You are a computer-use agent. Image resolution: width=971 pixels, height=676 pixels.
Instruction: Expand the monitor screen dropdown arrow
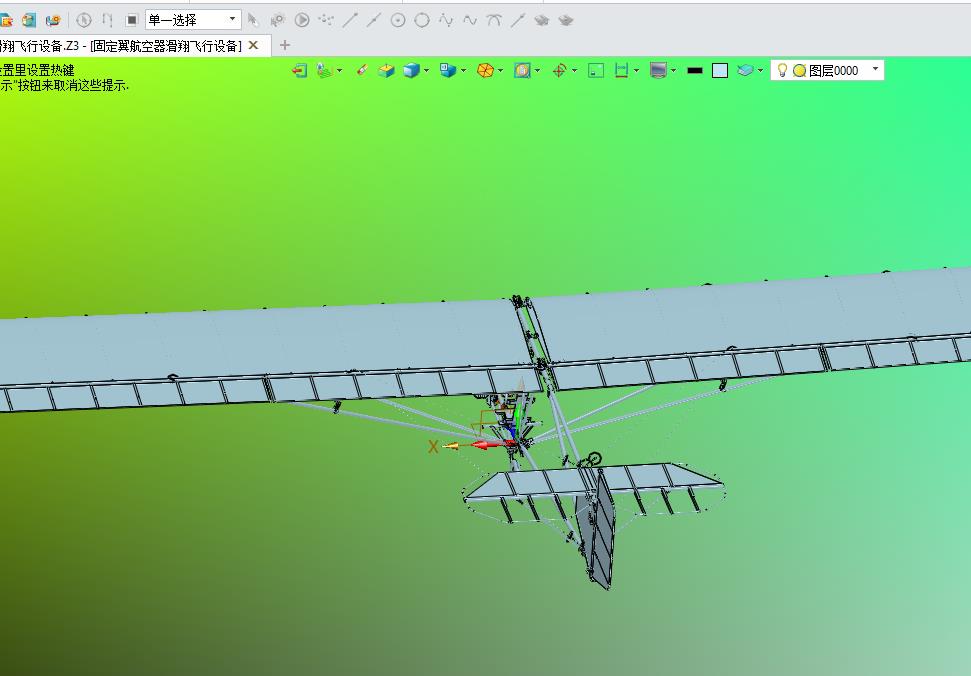tap(674, 71)
